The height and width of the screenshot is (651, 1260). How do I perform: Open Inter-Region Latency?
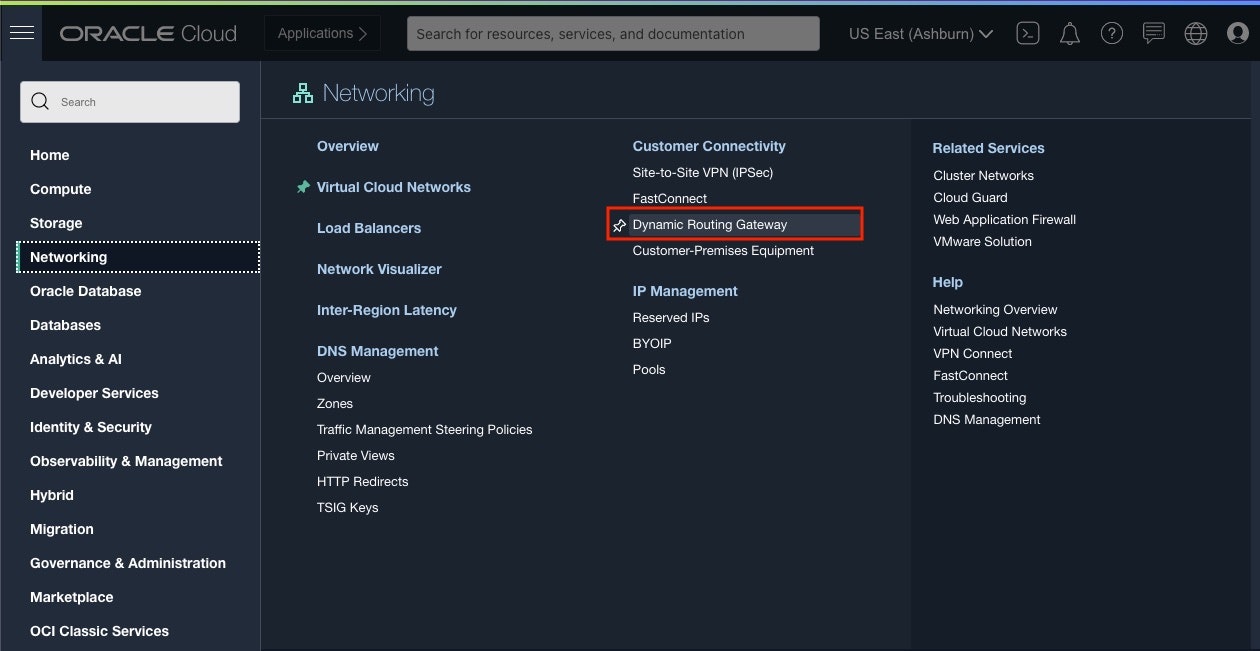[x=387, y=310]
